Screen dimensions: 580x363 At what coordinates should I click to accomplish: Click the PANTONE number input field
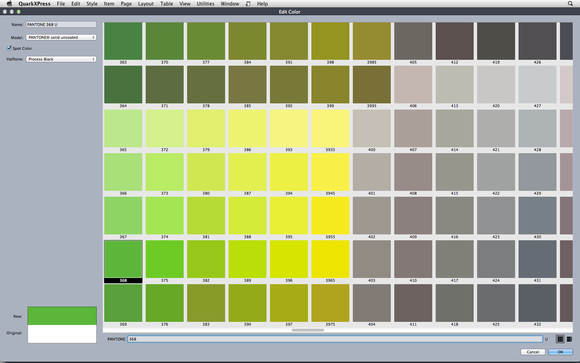[335, 339]
